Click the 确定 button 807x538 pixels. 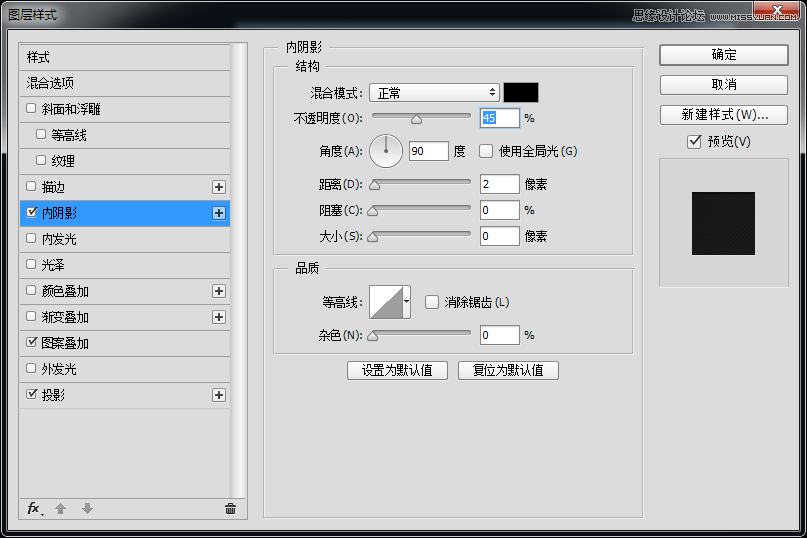pyautogui.click(x=724, y=55)
